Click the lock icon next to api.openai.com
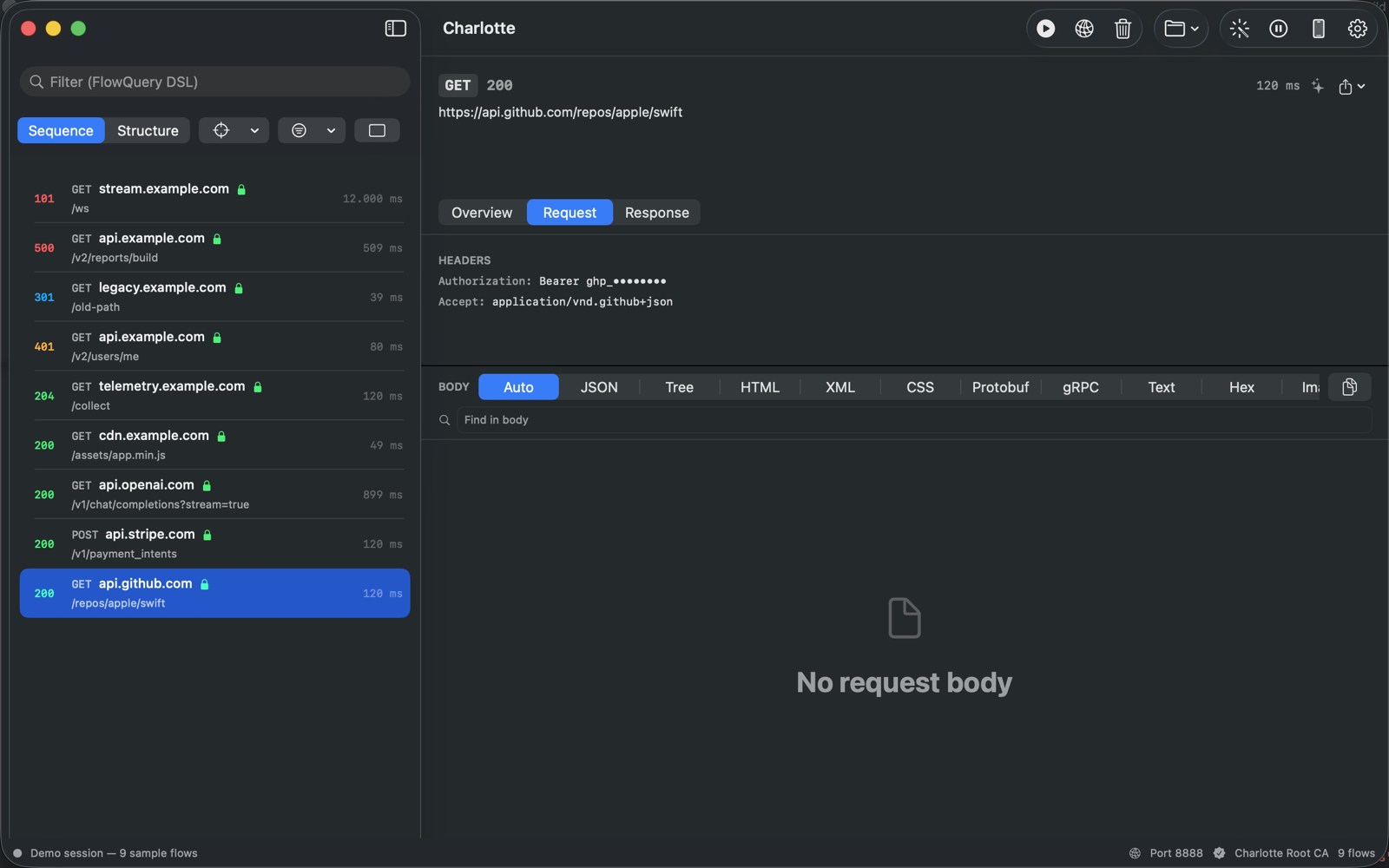The width and height of the screenshot is (1389, 868). point(207,485)
